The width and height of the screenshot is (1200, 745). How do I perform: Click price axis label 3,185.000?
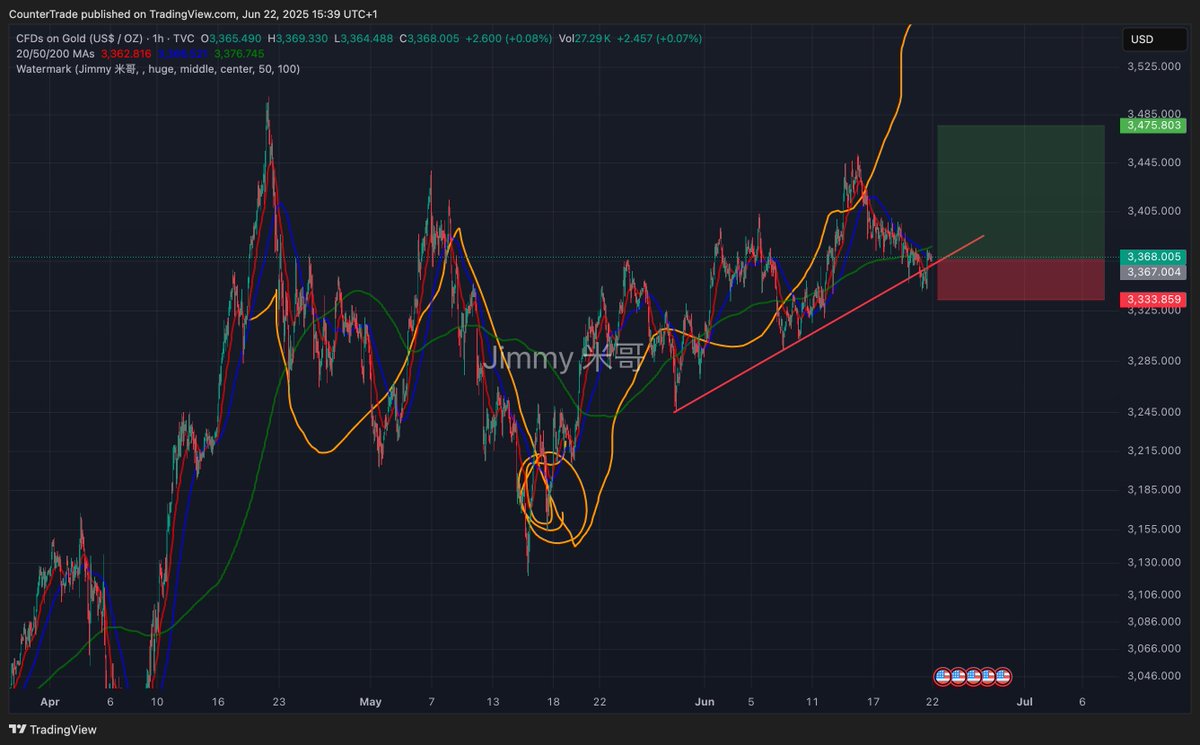1155,490
